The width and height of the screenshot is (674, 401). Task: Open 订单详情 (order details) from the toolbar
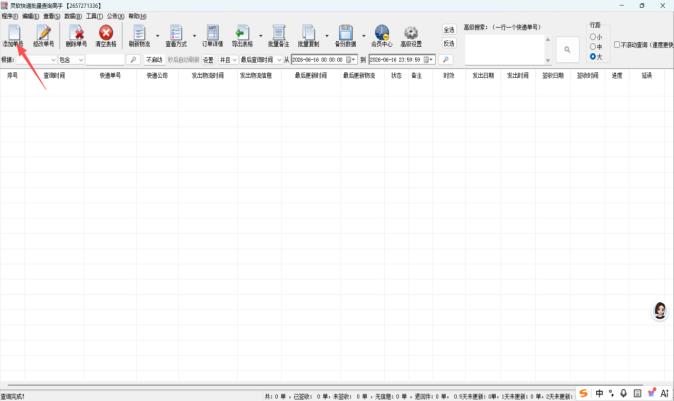pyautogui.click(x=212, y=35)
